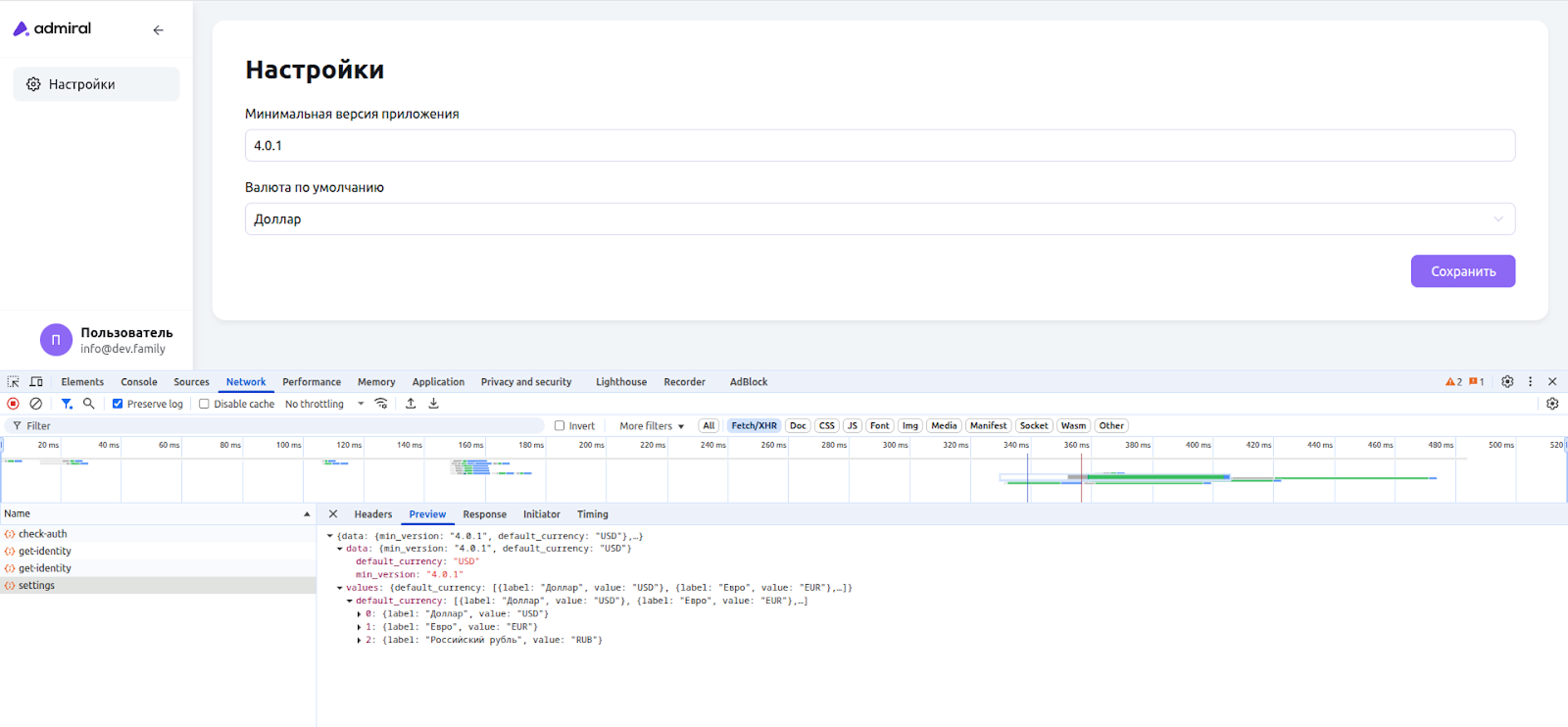Click the Сохранить button
Image resolution: width=1568 pixels, height=727 pixels.
tap(1462, 271)
